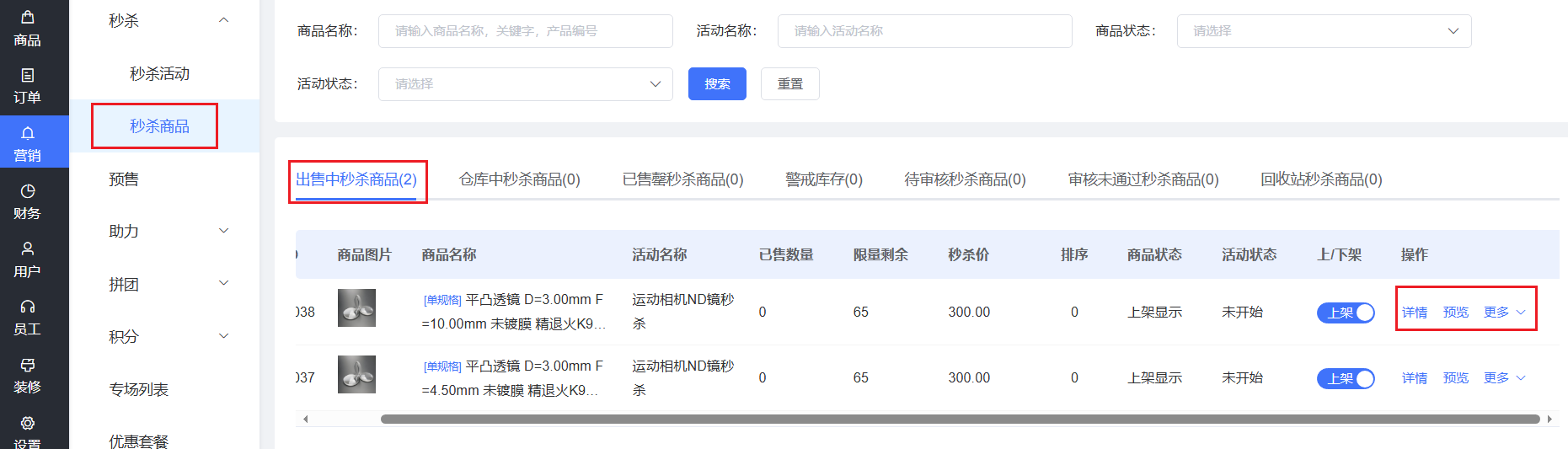Open the 秒杀活动 submenu item

159,74
